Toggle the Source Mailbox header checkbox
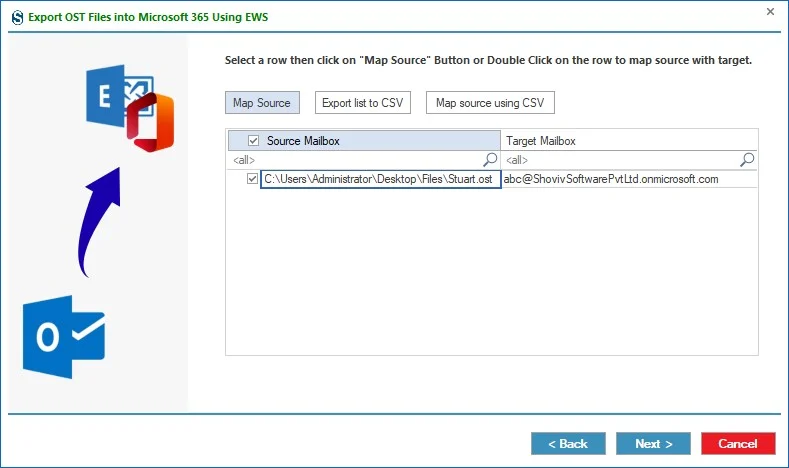789x468 pixels. [x=254, y=140]
